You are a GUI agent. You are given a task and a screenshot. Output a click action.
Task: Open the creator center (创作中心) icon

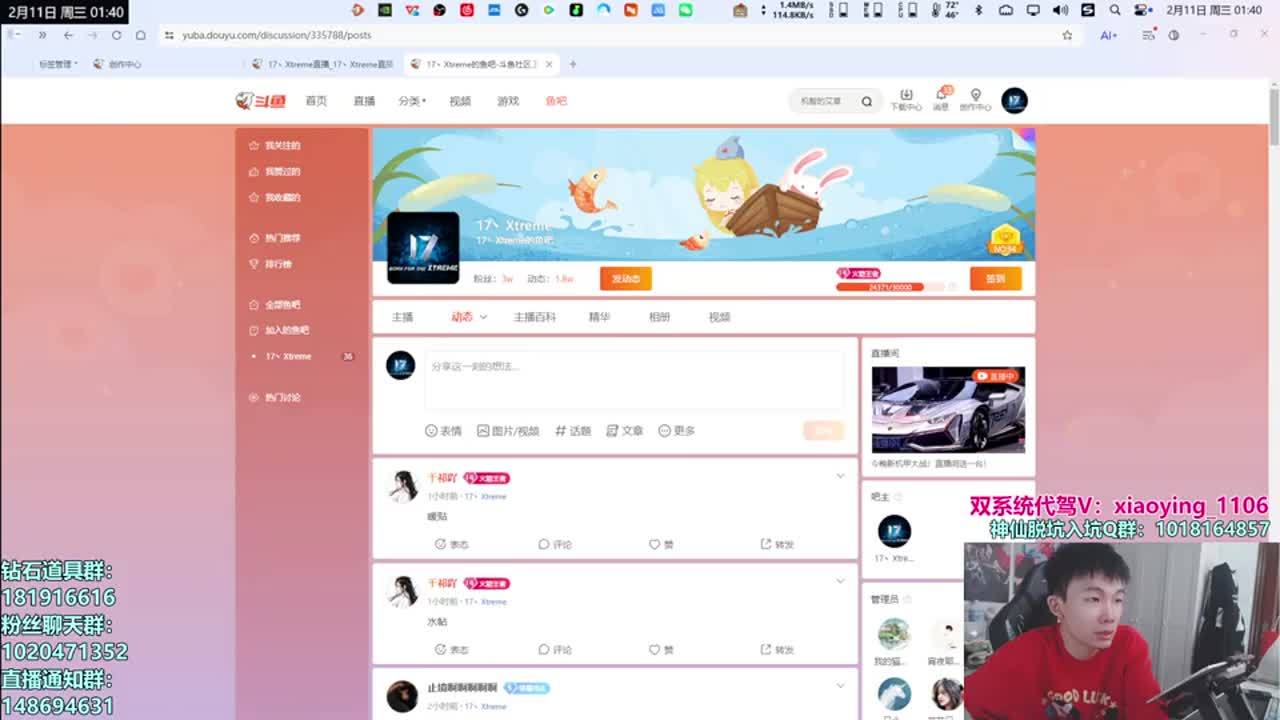click(975, 96)
